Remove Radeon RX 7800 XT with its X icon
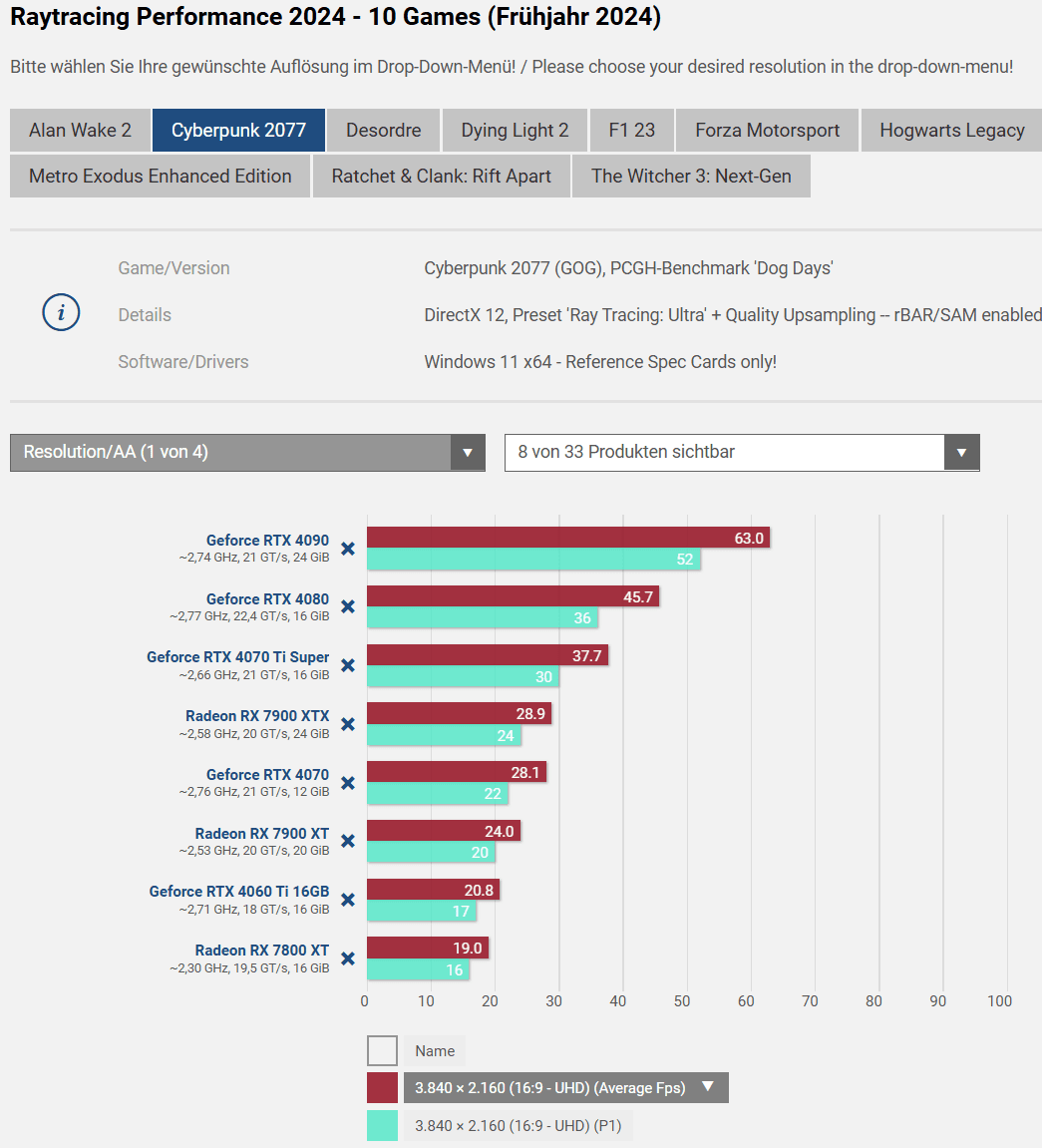The width and height of the screenshot is (1042, 1148). pyautogui.click(x=348, y=958)
